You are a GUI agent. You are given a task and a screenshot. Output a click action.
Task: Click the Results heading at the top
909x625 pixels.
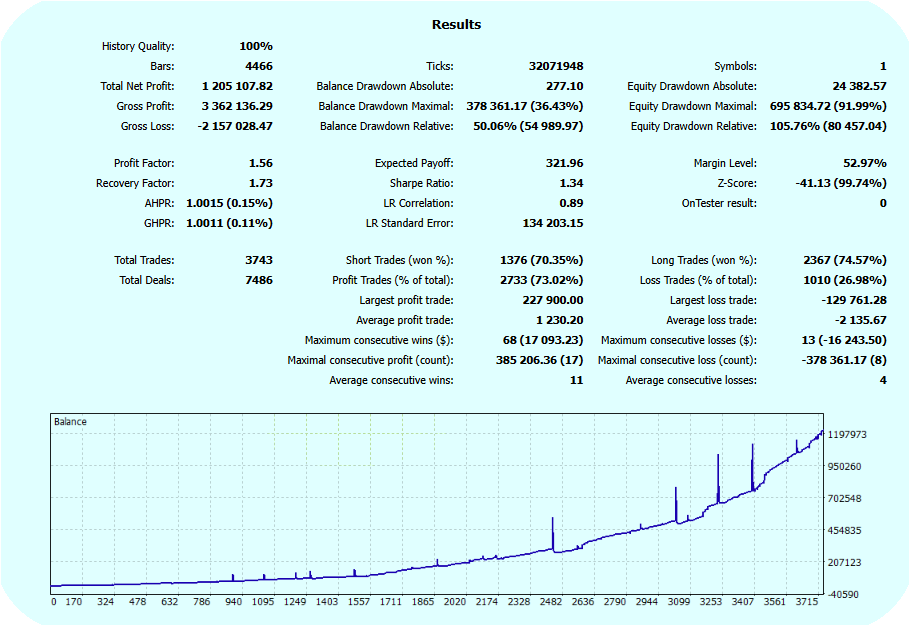[456, 24]
